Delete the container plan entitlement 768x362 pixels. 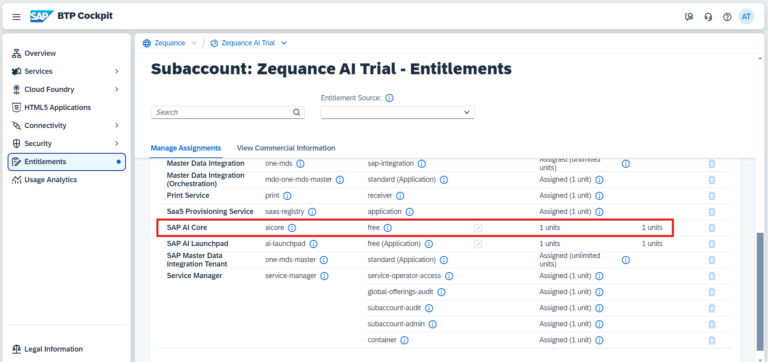(712, 340)
